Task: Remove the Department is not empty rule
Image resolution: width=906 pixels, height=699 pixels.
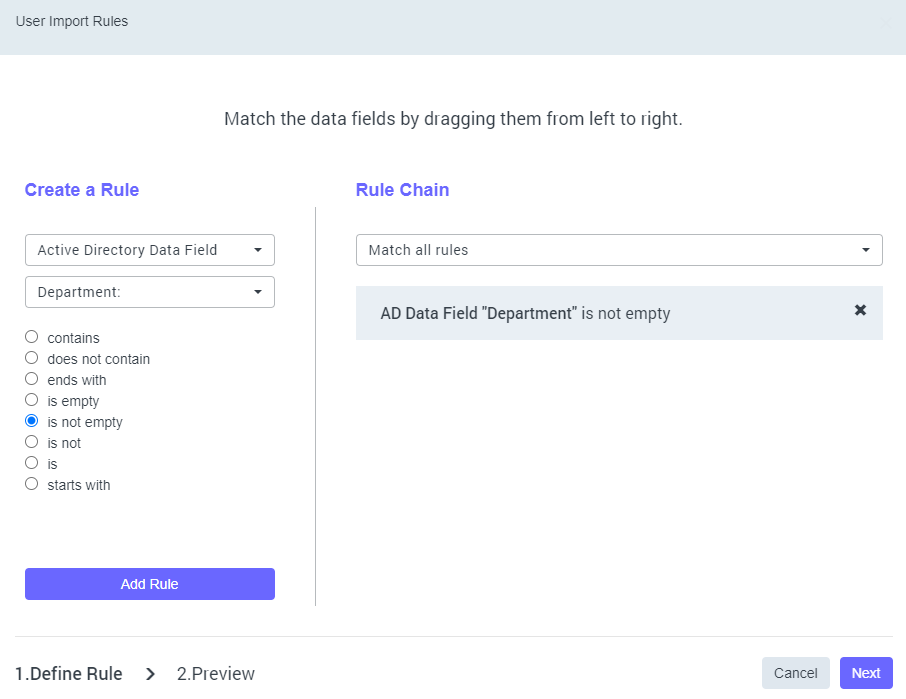Action: pyautogui.click(x=860, y=311)
